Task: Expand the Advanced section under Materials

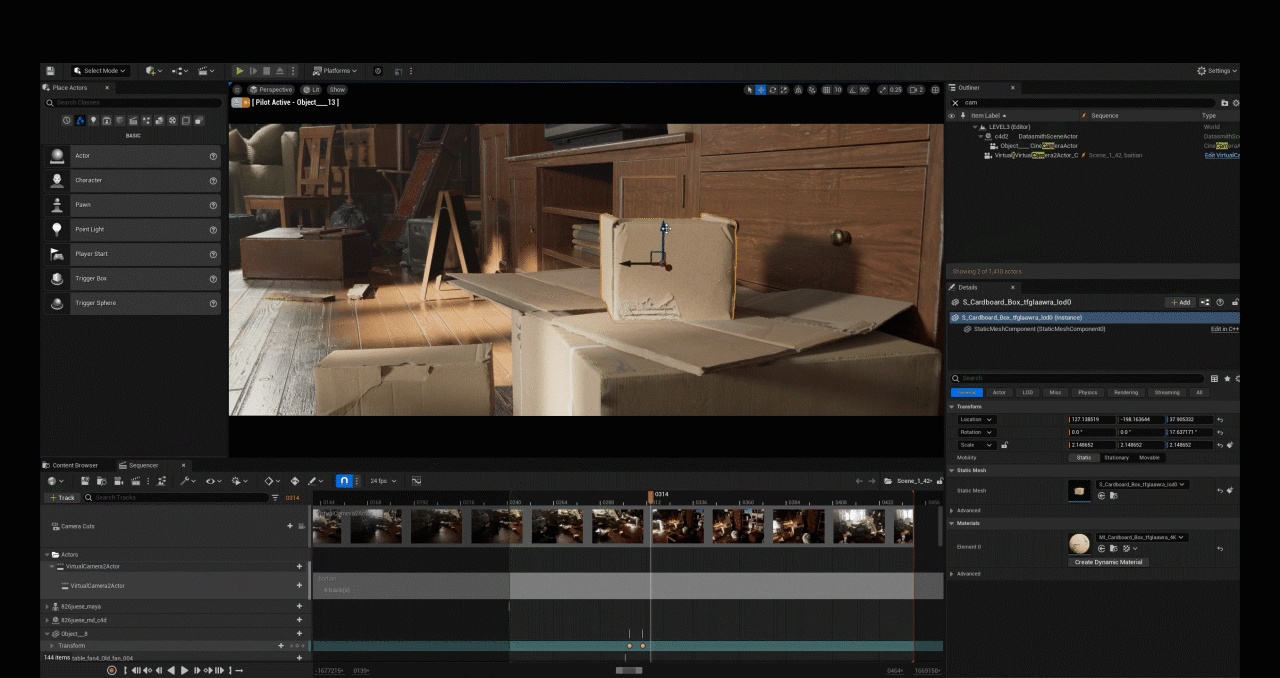Action: click(x=953, y=574)
